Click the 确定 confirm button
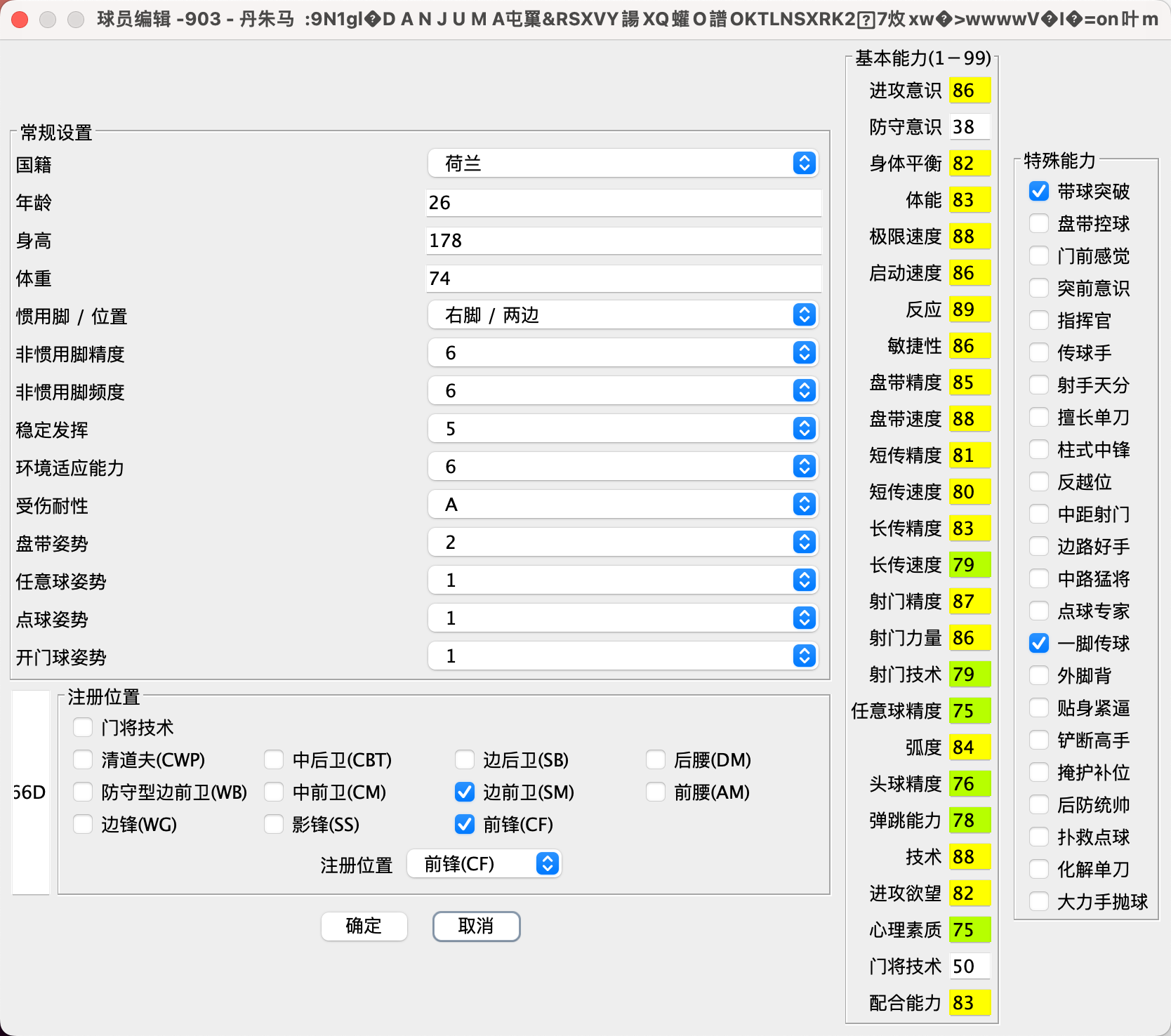1171x1036 pixels. pyautogui.click(x=364, y=927)
